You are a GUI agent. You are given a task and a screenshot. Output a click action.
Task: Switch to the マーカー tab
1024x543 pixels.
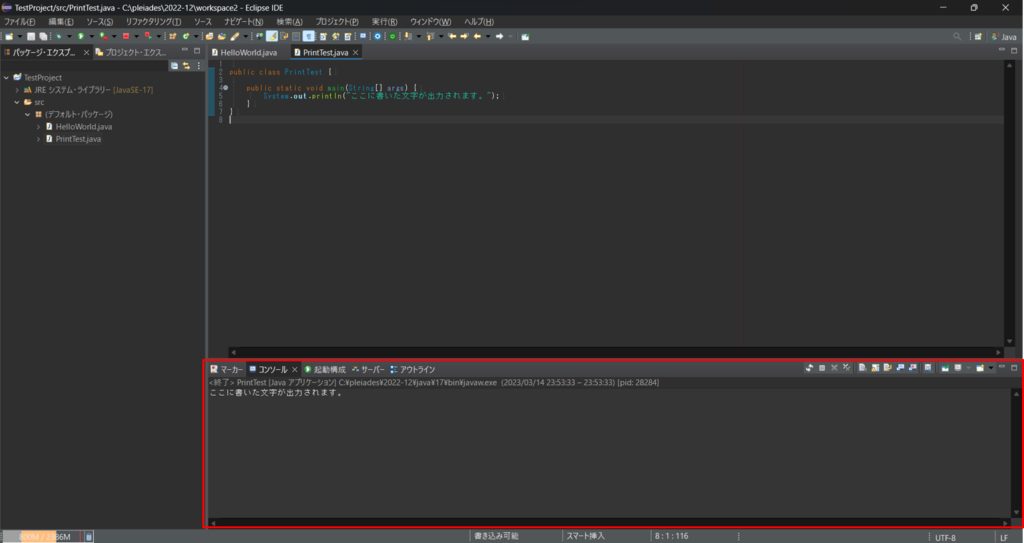coord(226,369)
